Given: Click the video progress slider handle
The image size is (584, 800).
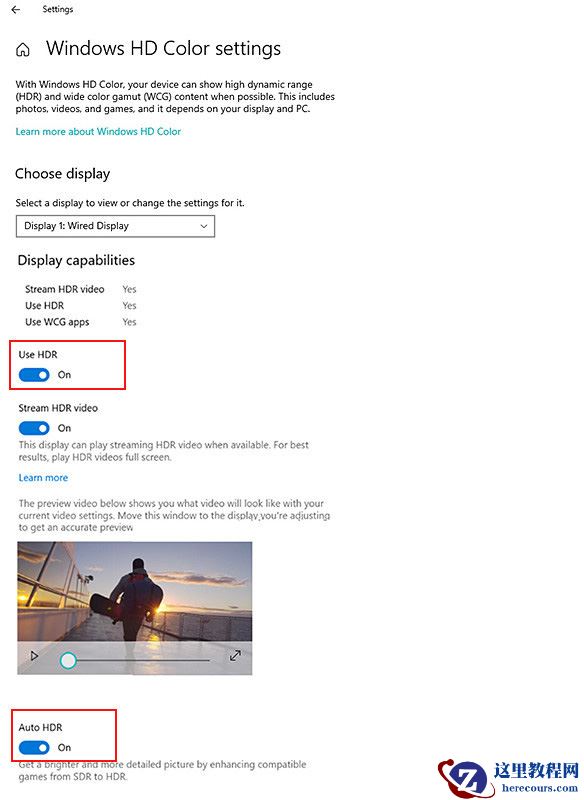Looking at the screenshot, I should [68, 657].
